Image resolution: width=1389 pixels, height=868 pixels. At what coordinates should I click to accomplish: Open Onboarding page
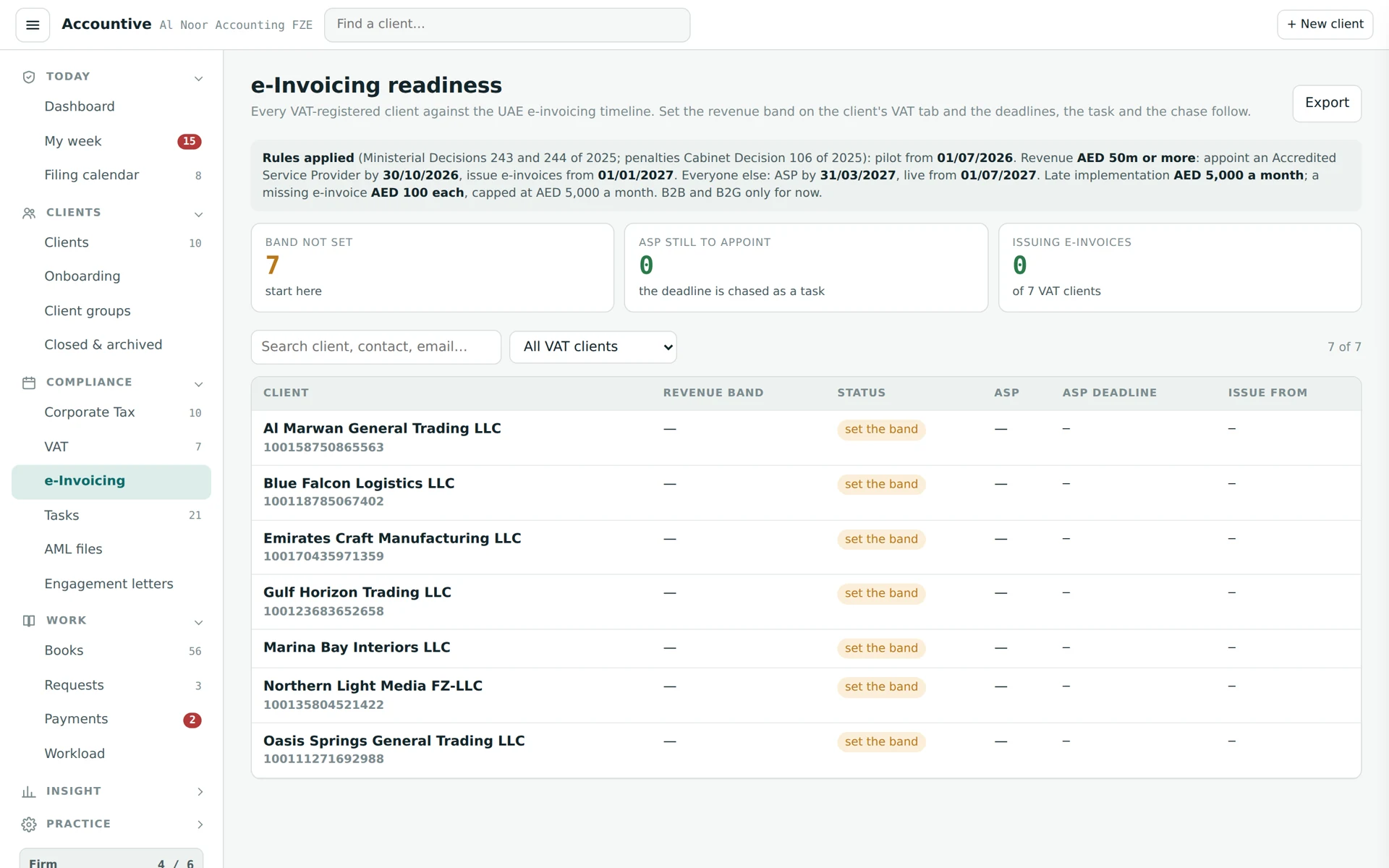coord(111,277)
